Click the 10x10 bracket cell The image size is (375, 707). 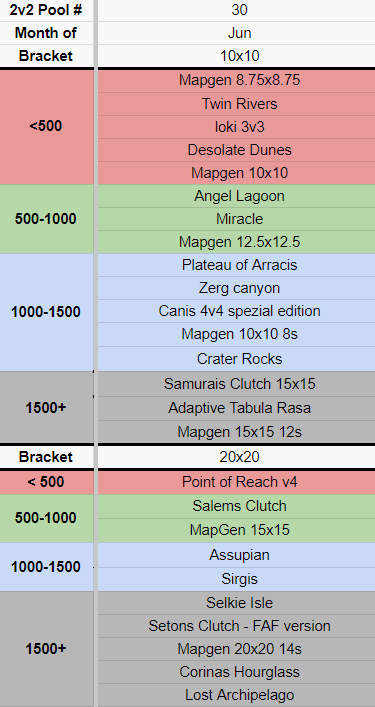pyautogui.click(x=236, y=56)
